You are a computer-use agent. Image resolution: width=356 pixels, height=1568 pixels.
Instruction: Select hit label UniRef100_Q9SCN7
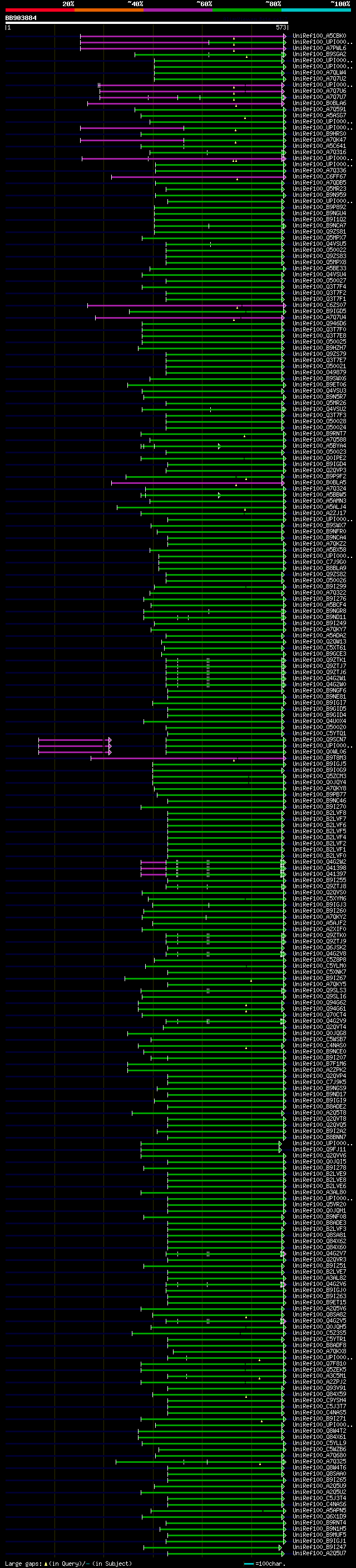click(x=319, y=740)
